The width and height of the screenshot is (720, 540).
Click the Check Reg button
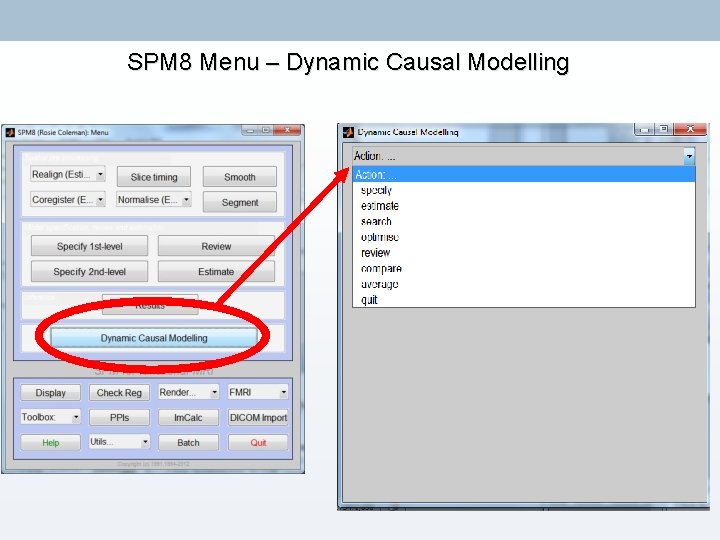pyautogui.click(x=119, y=393)
